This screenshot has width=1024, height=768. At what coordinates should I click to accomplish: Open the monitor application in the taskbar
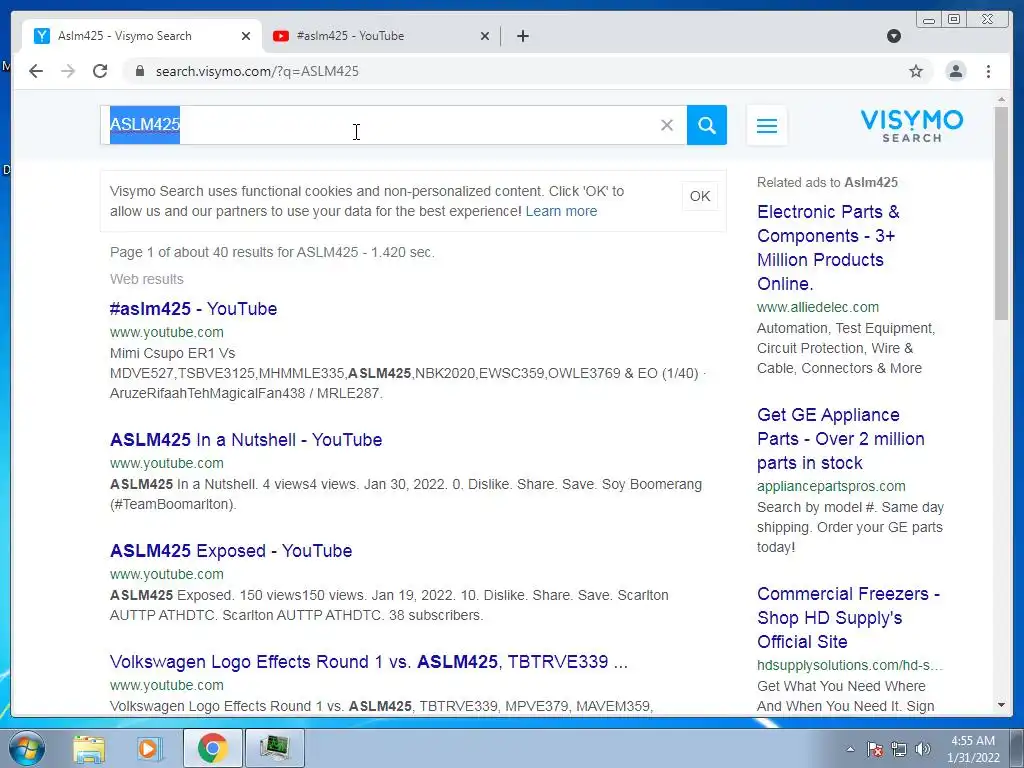[274, 748]
